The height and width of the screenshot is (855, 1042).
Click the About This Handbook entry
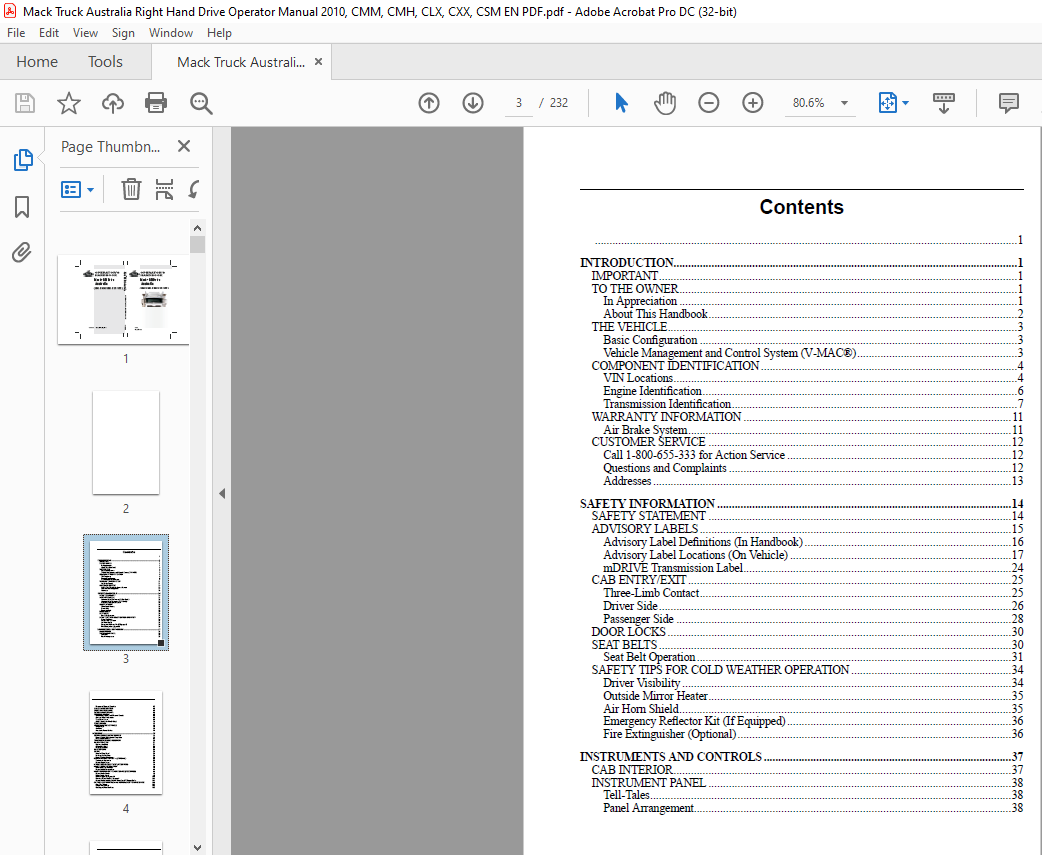click(813, 314)
